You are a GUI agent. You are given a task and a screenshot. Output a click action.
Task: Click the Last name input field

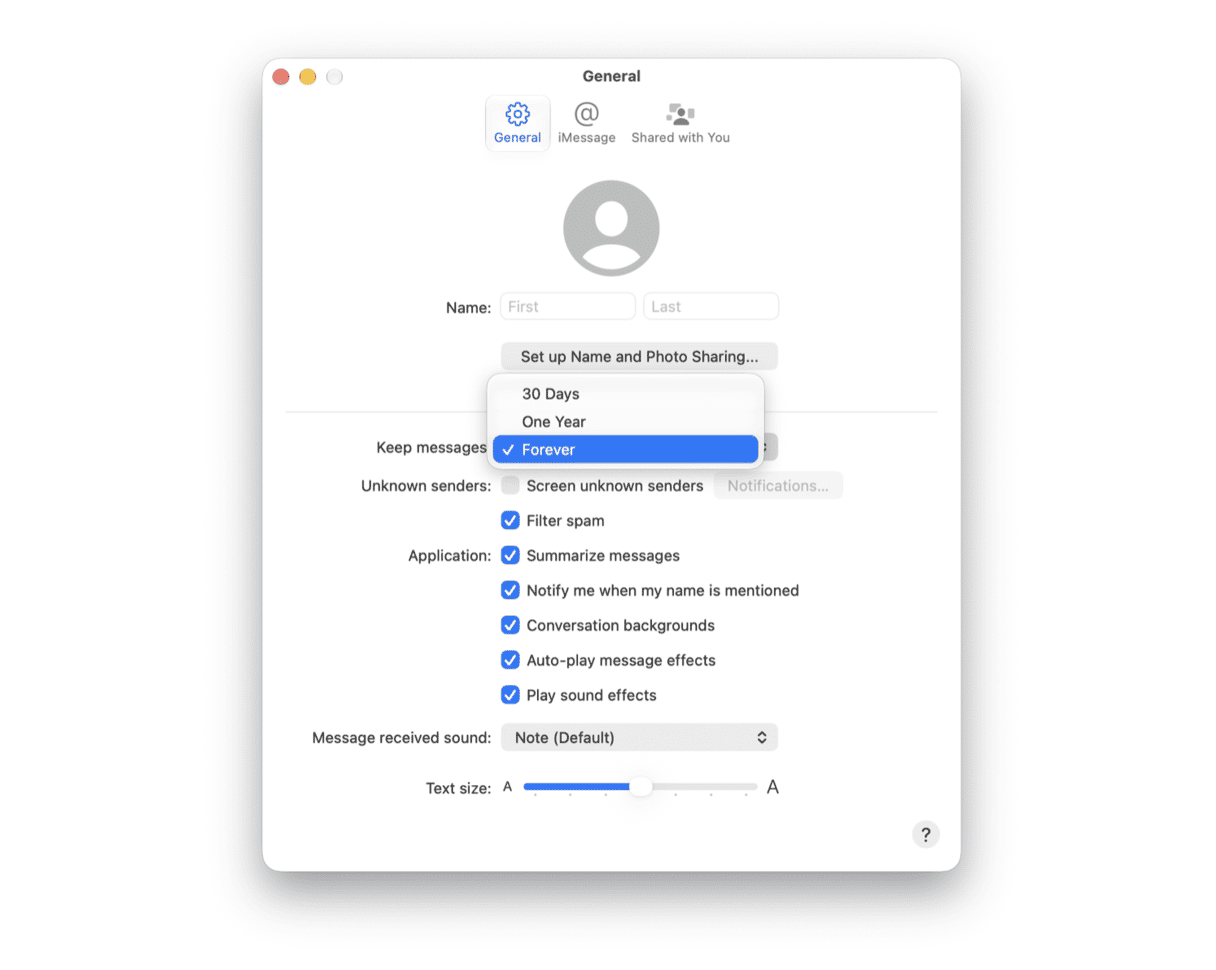(x=710, y=307)
